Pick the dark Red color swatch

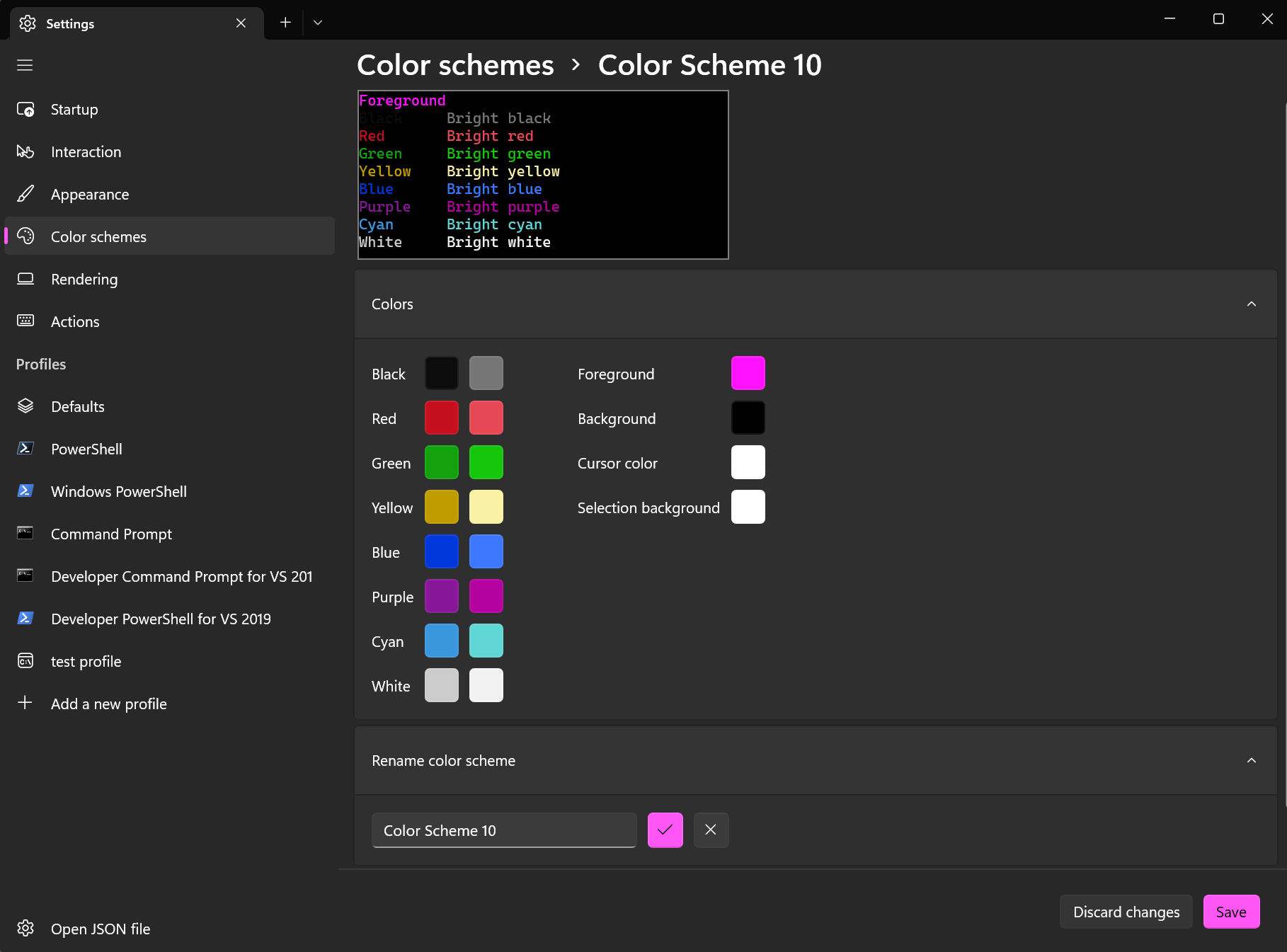click(x=442, y=418)
